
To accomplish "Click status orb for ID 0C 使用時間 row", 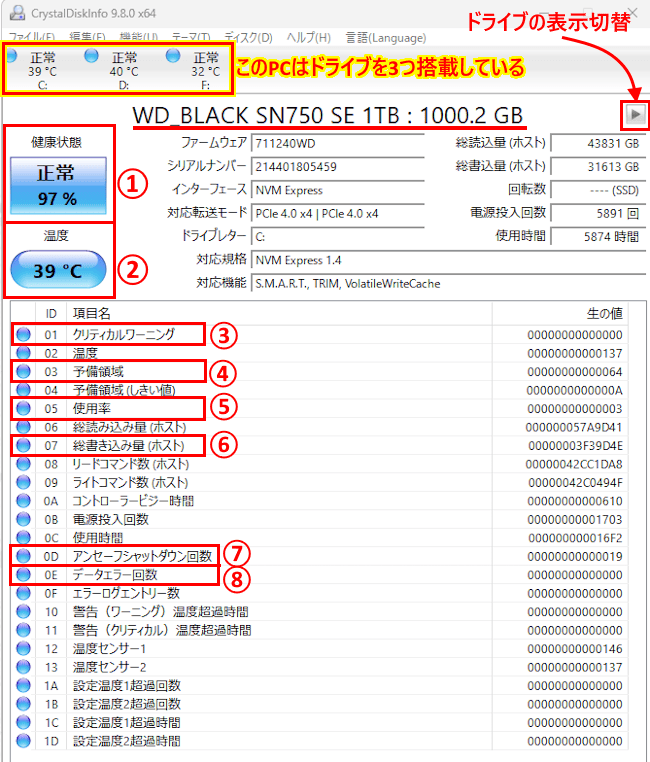I will point(23,537).
